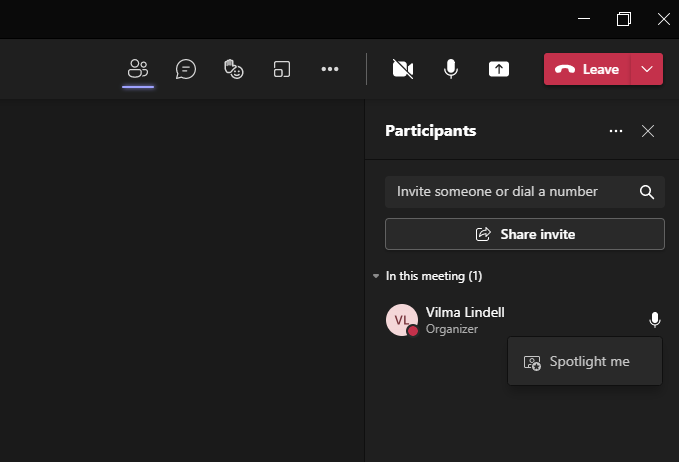Mute the microphone in the toolbar
679x462 pixels.
[451, 69]
